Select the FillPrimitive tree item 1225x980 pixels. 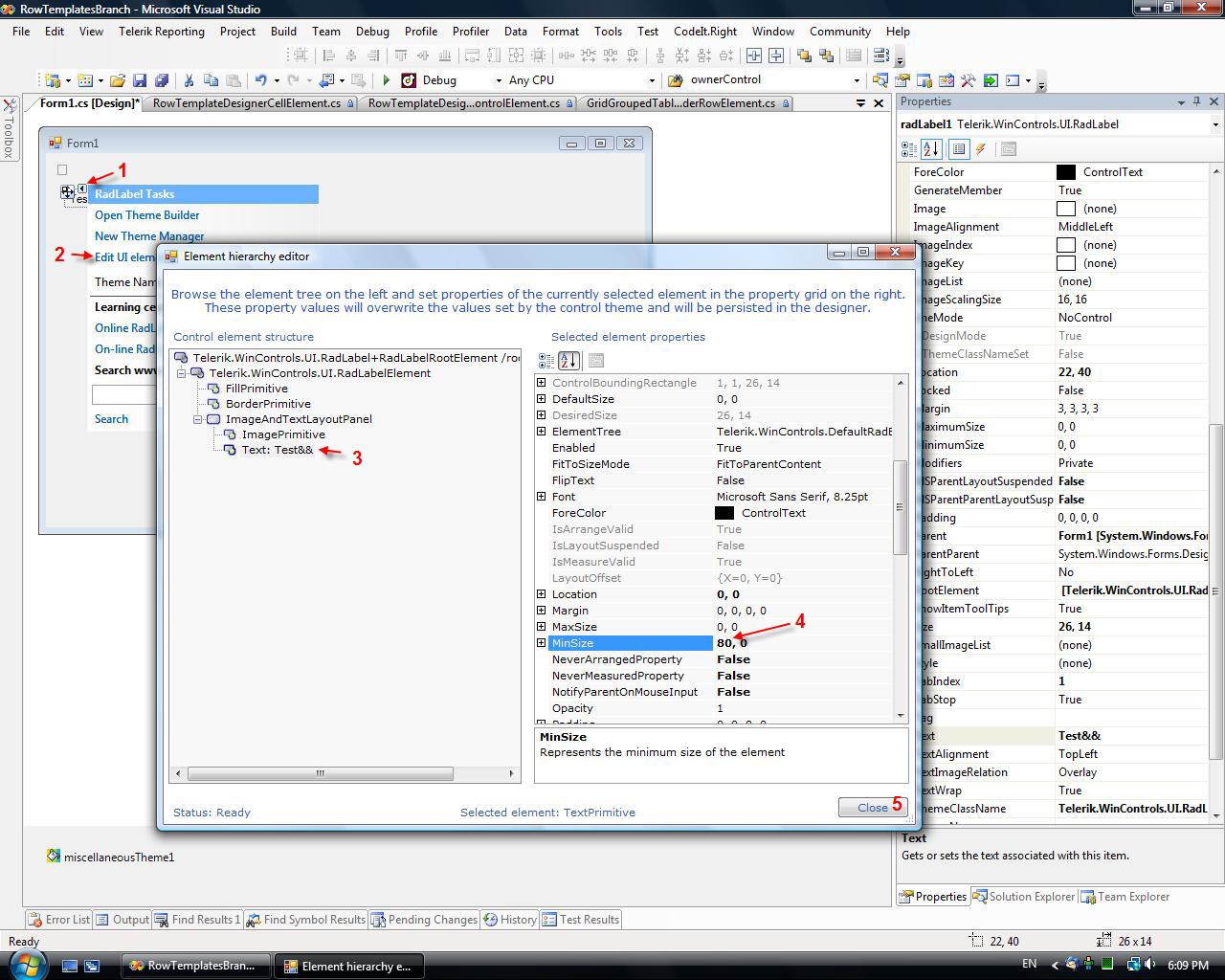[256, 389]
